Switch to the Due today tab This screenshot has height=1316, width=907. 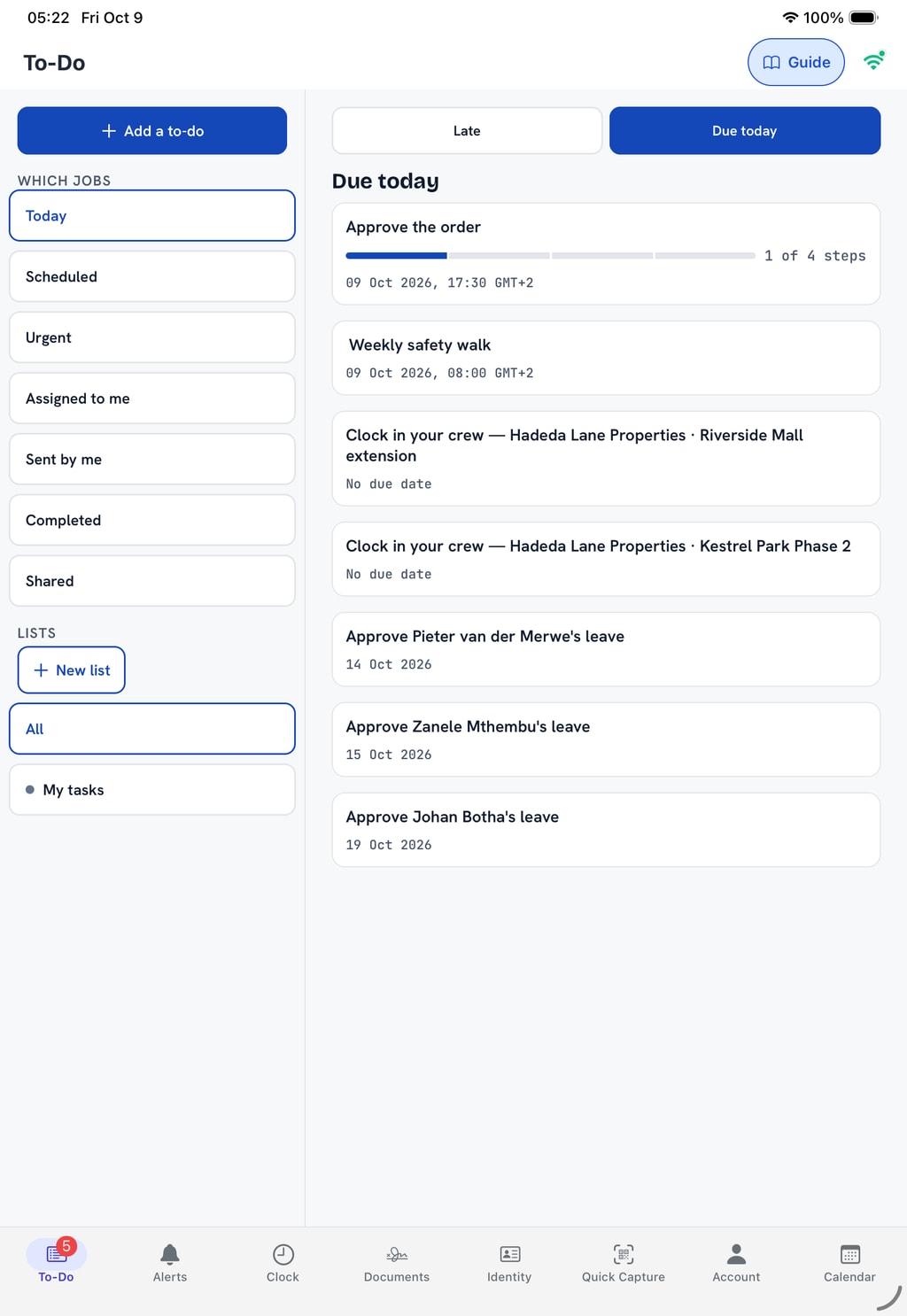[745, 131]
